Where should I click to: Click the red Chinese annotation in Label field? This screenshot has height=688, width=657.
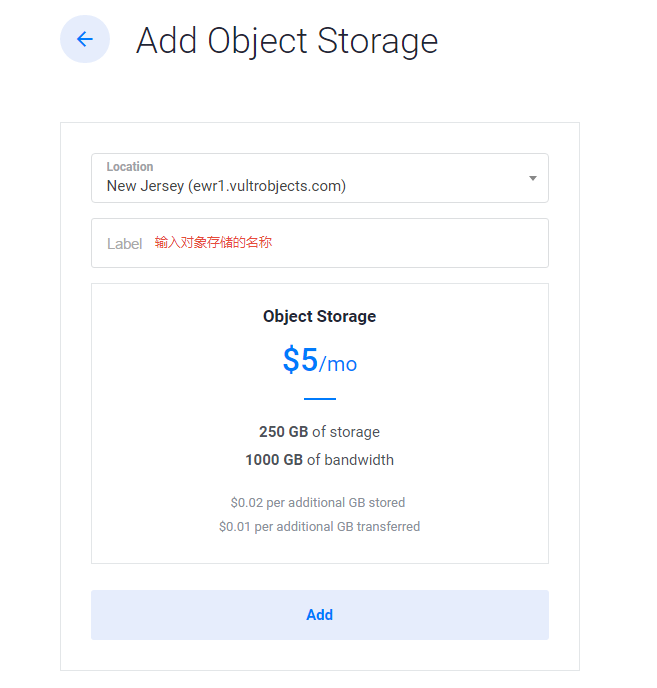[x=213, y=242]
